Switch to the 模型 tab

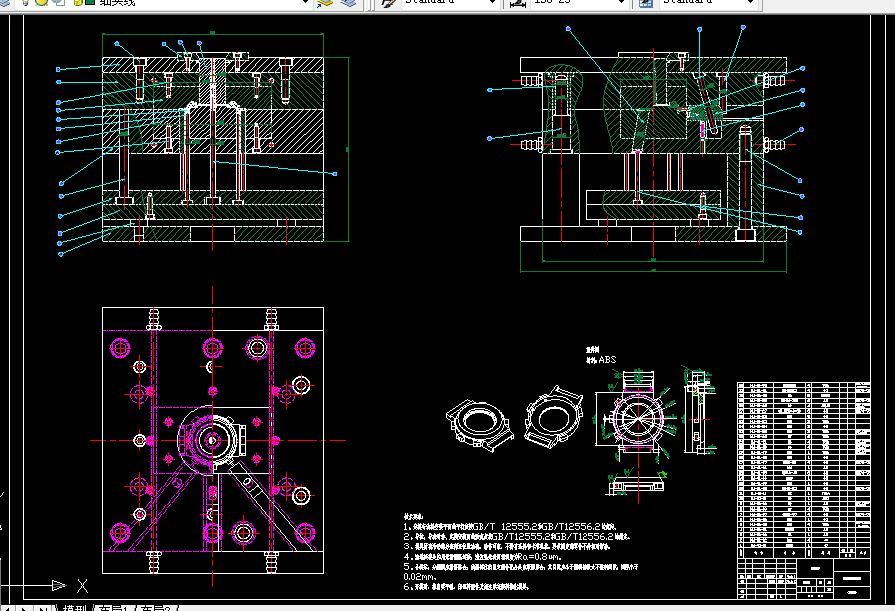[x=74, y=607]
